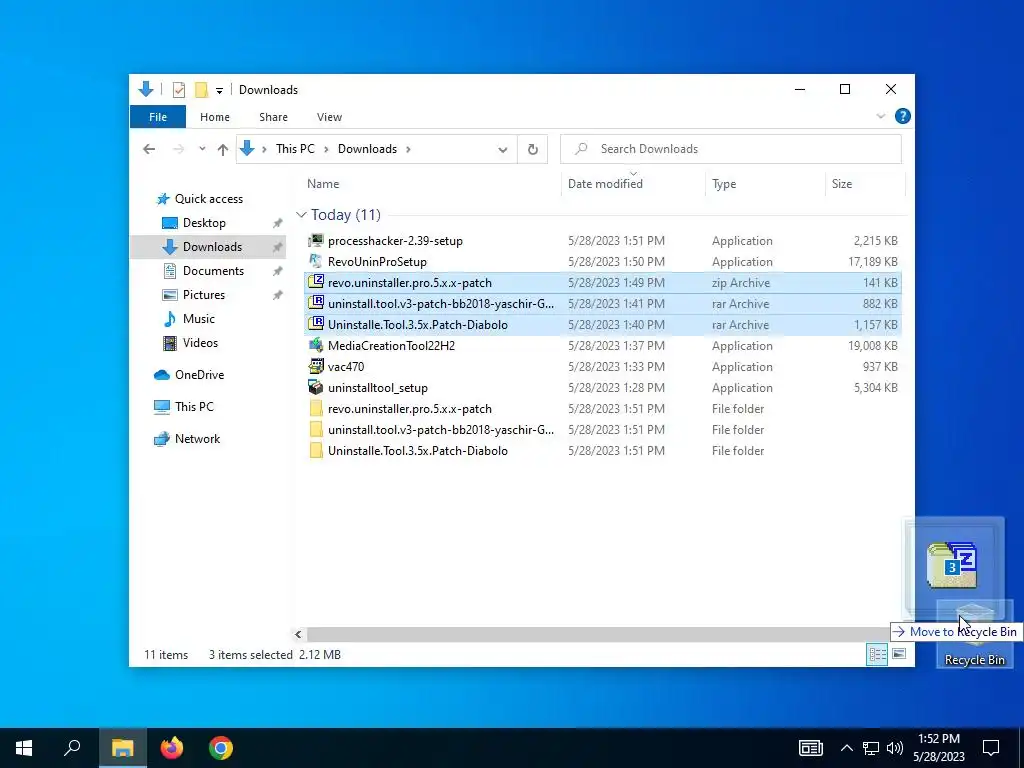Select Network in the navigation pane
1024x768 pixels.
[197, 439]
